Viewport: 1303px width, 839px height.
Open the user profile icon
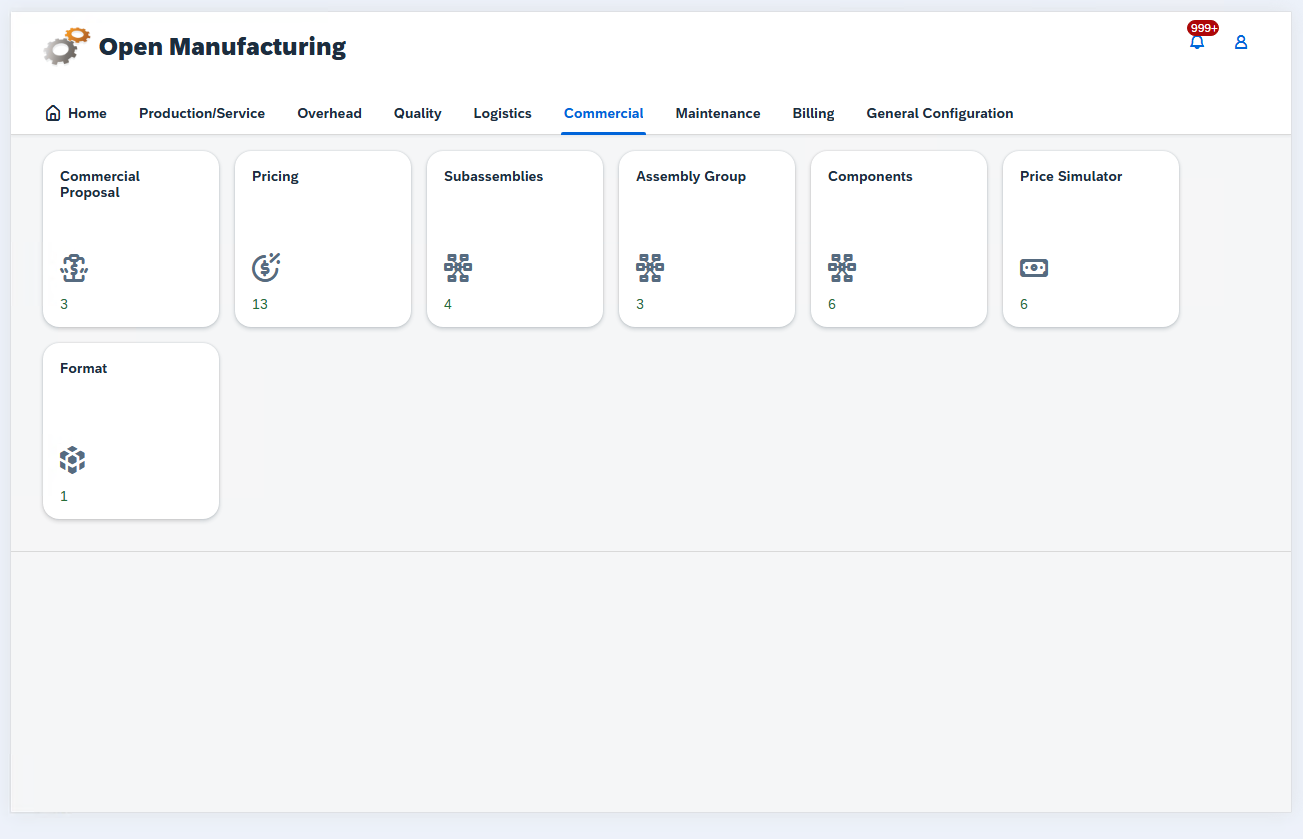coord(1241,42)
